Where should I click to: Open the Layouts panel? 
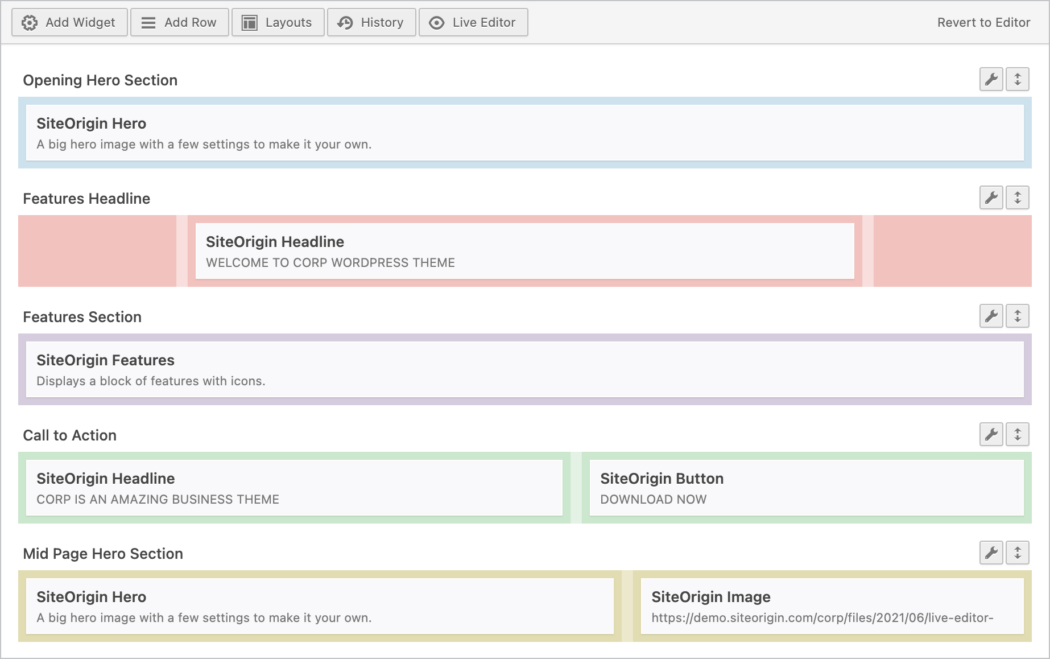tap(277, 22)
